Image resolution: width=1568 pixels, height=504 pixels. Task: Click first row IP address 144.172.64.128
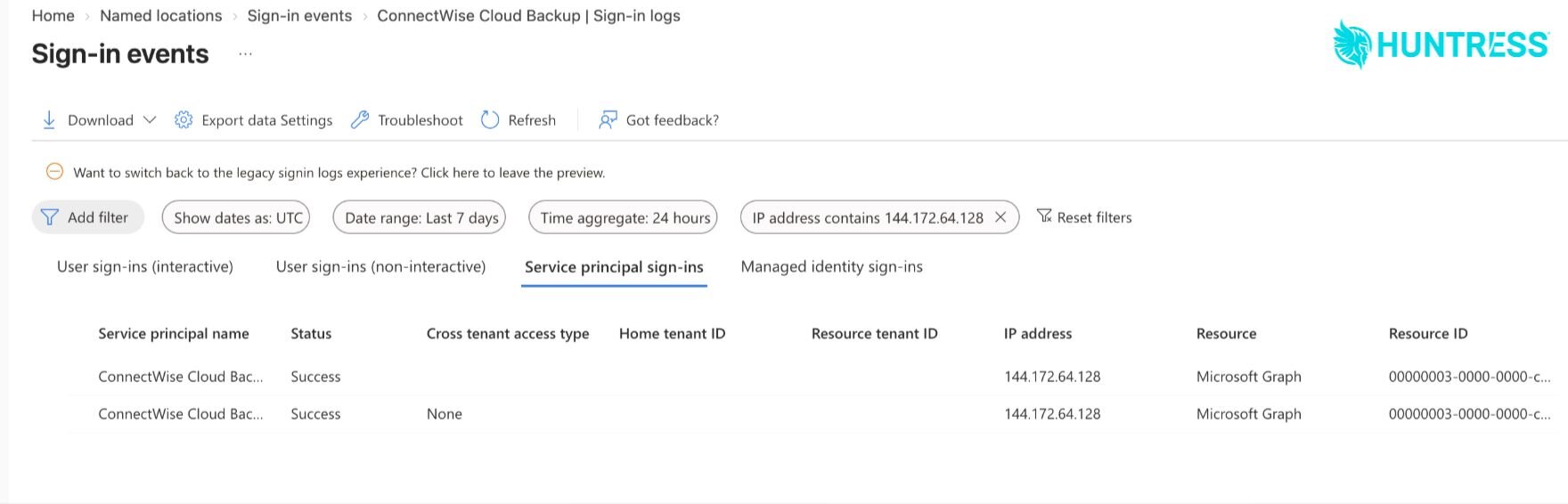[x=1052, y=377]
